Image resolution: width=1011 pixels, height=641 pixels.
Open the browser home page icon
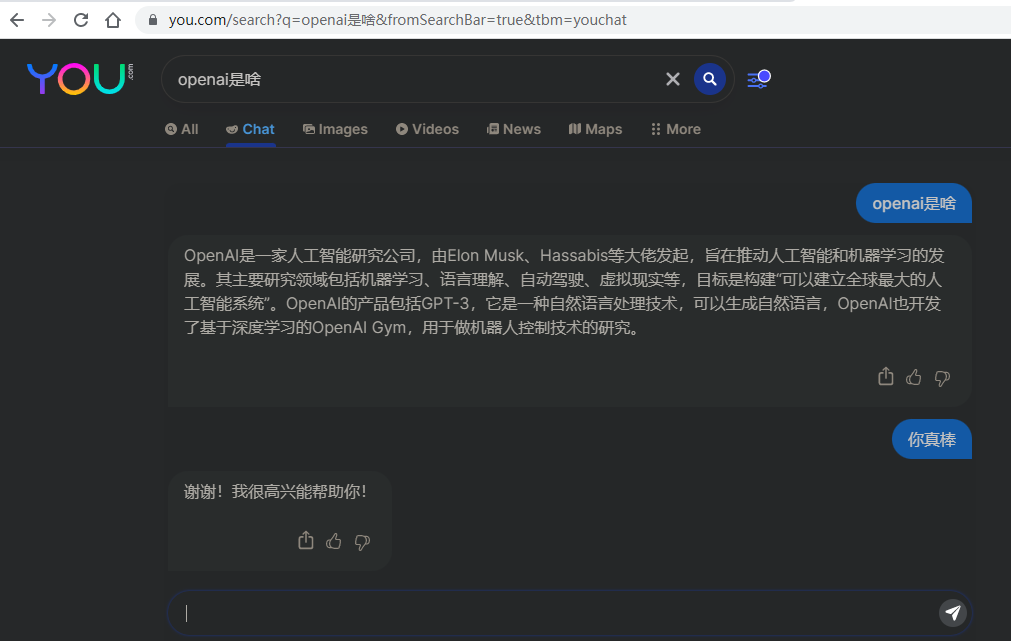pos(113,20)
